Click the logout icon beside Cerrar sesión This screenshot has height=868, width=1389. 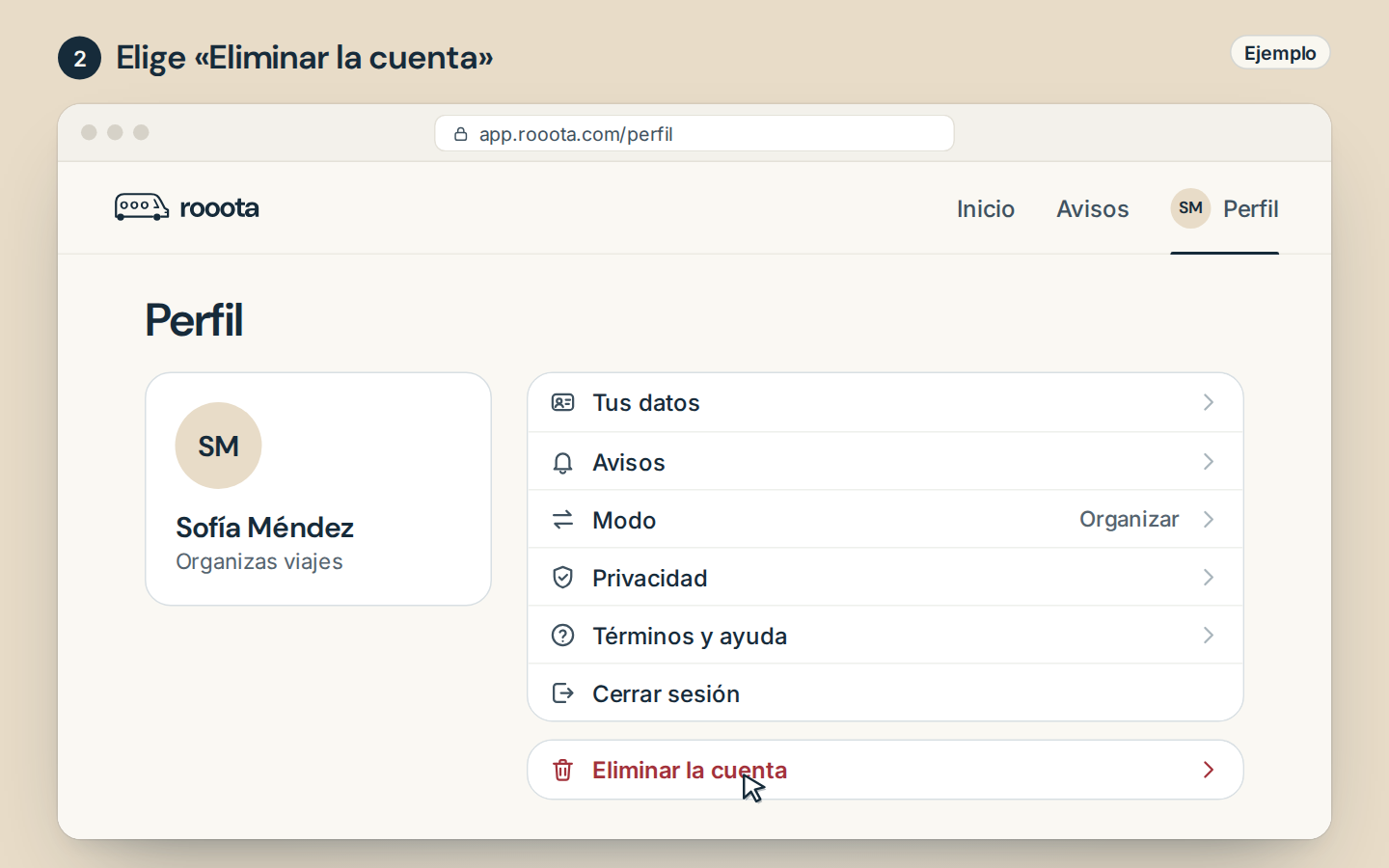click(x=562, y=693)
